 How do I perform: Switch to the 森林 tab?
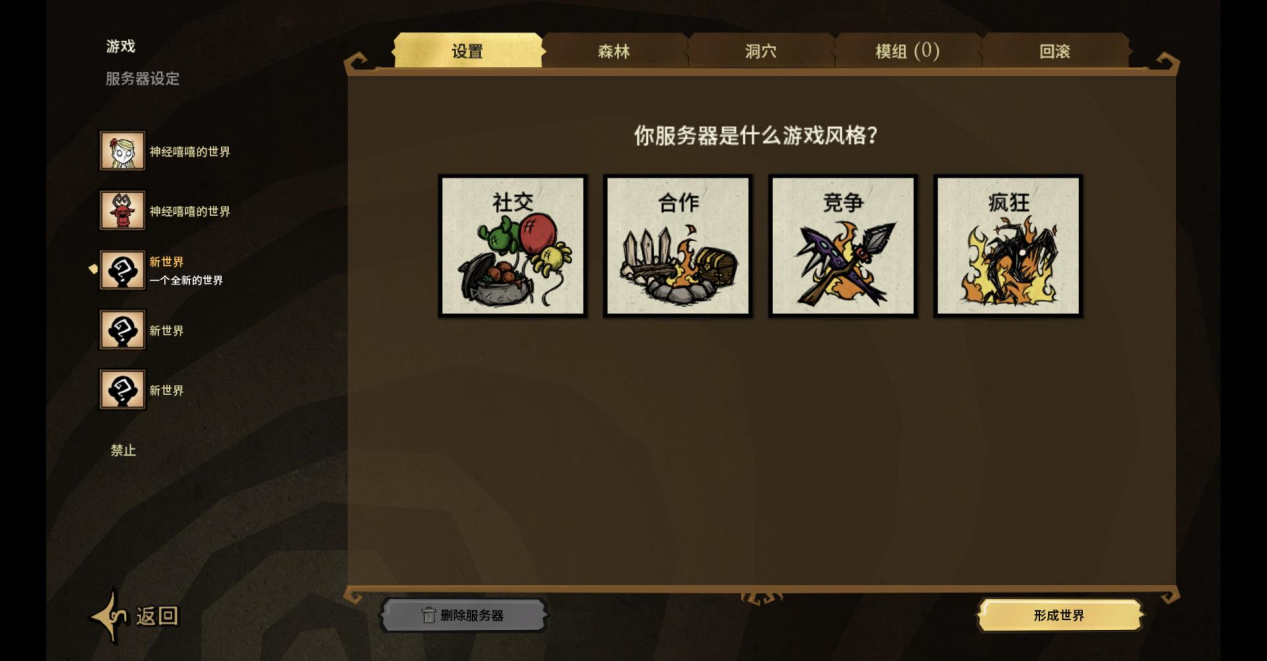(614, 51)
